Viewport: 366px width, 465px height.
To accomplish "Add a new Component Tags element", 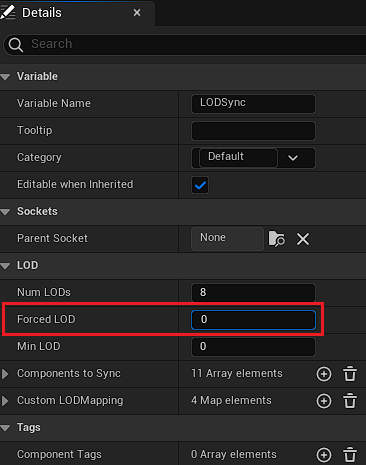I will (324, 455).
